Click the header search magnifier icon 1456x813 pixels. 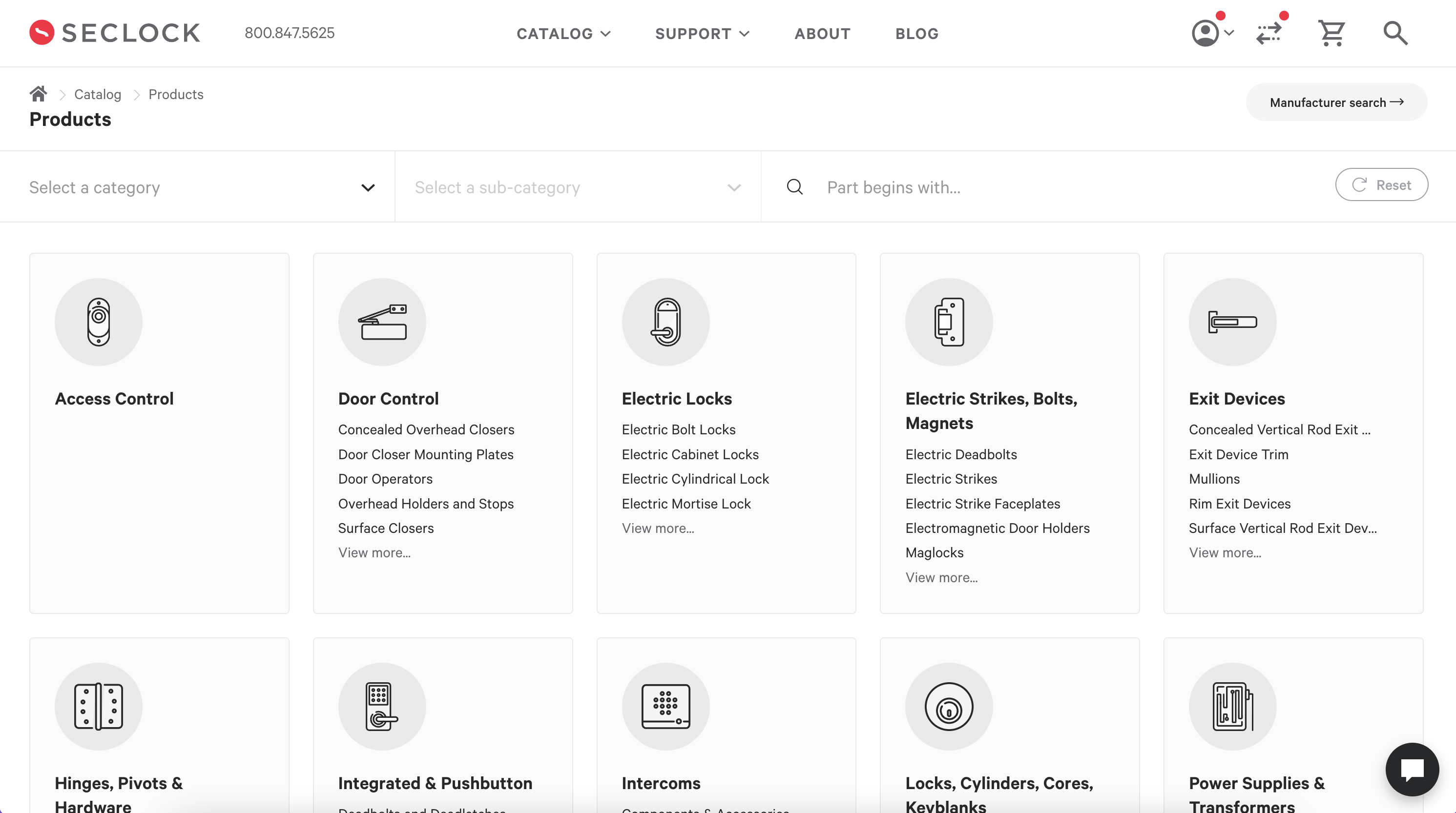coord(1395,33)
